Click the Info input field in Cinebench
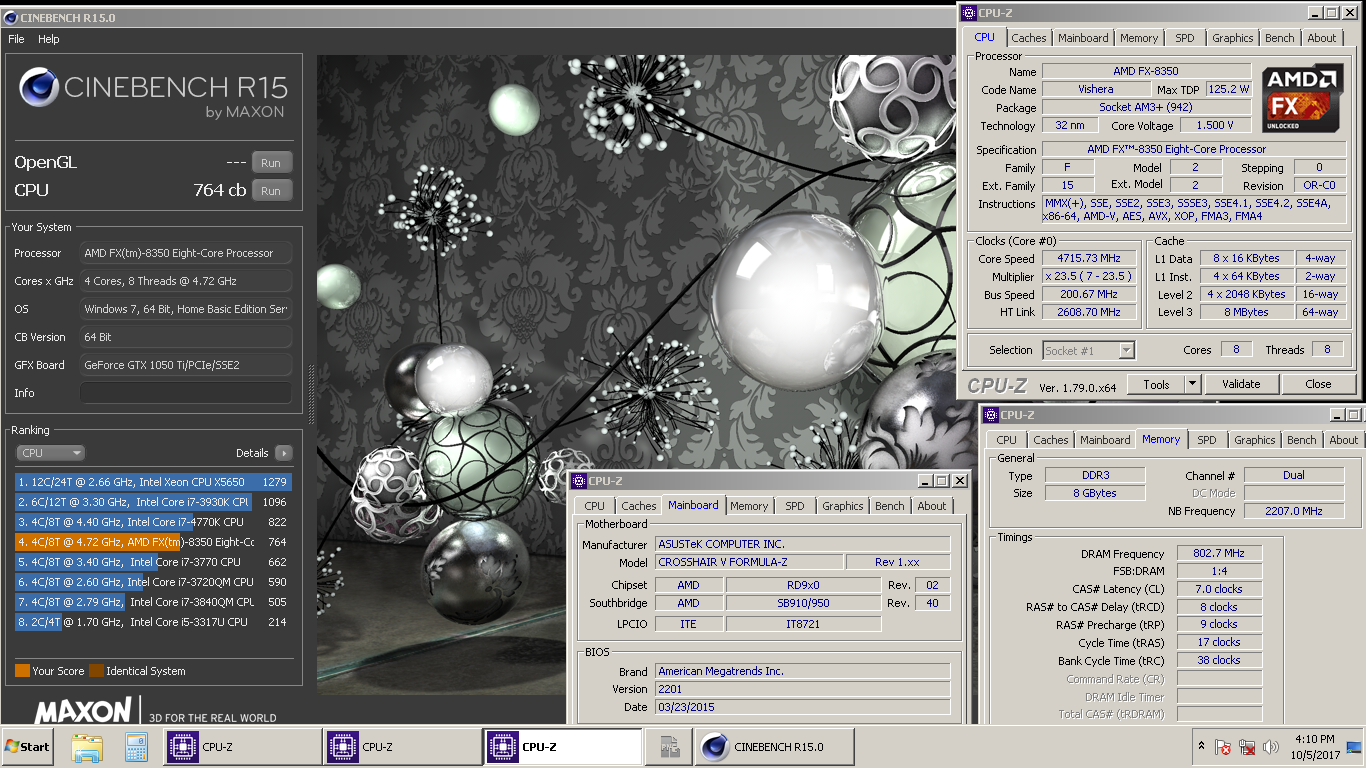The width and height of the screenshot is (1366, 768). click(186, 393)
